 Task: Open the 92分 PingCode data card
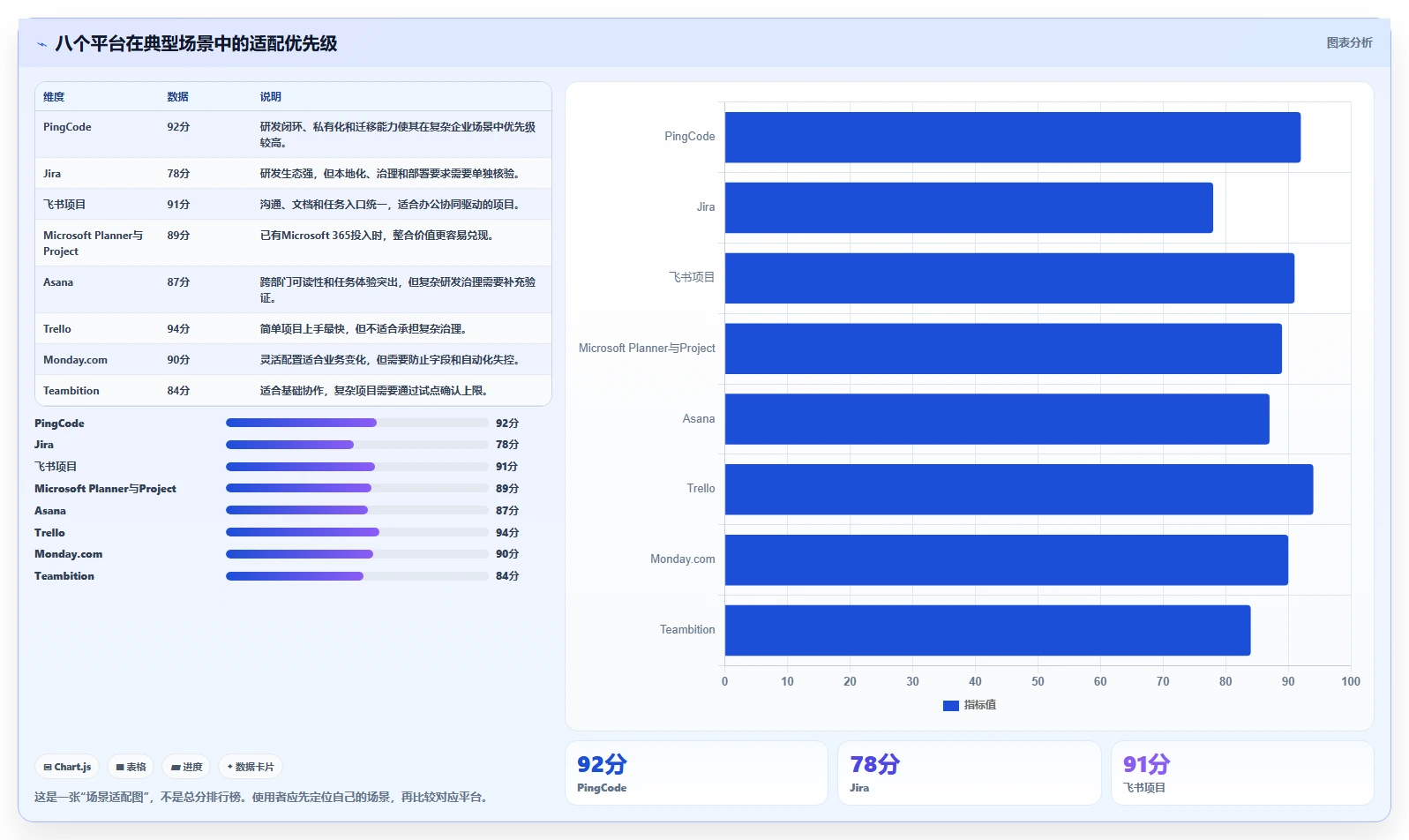696,773
